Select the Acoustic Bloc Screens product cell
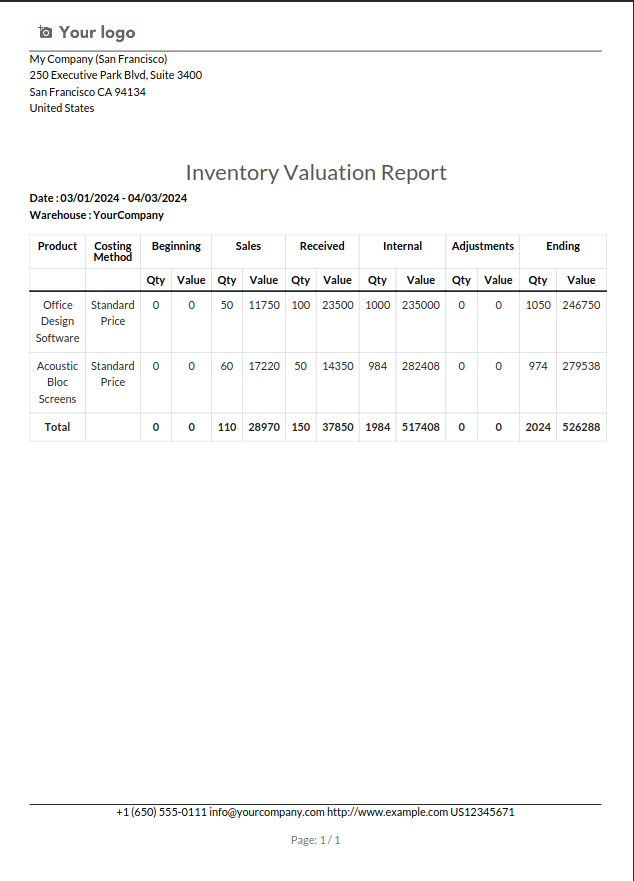Image resolution: width=634 pixels, height=881 pixels. tap(57, 382)
